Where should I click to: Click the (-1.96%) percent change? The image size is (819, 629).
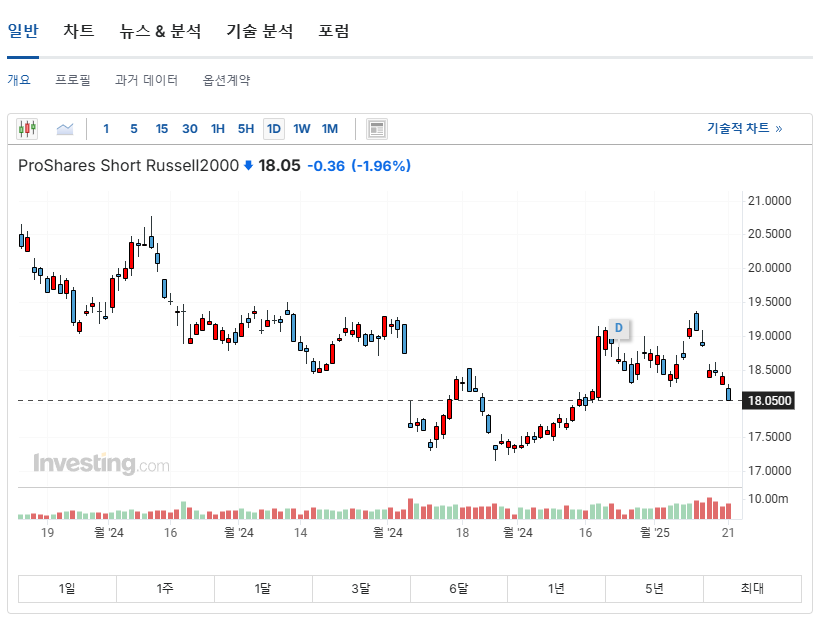click(381, 166)
